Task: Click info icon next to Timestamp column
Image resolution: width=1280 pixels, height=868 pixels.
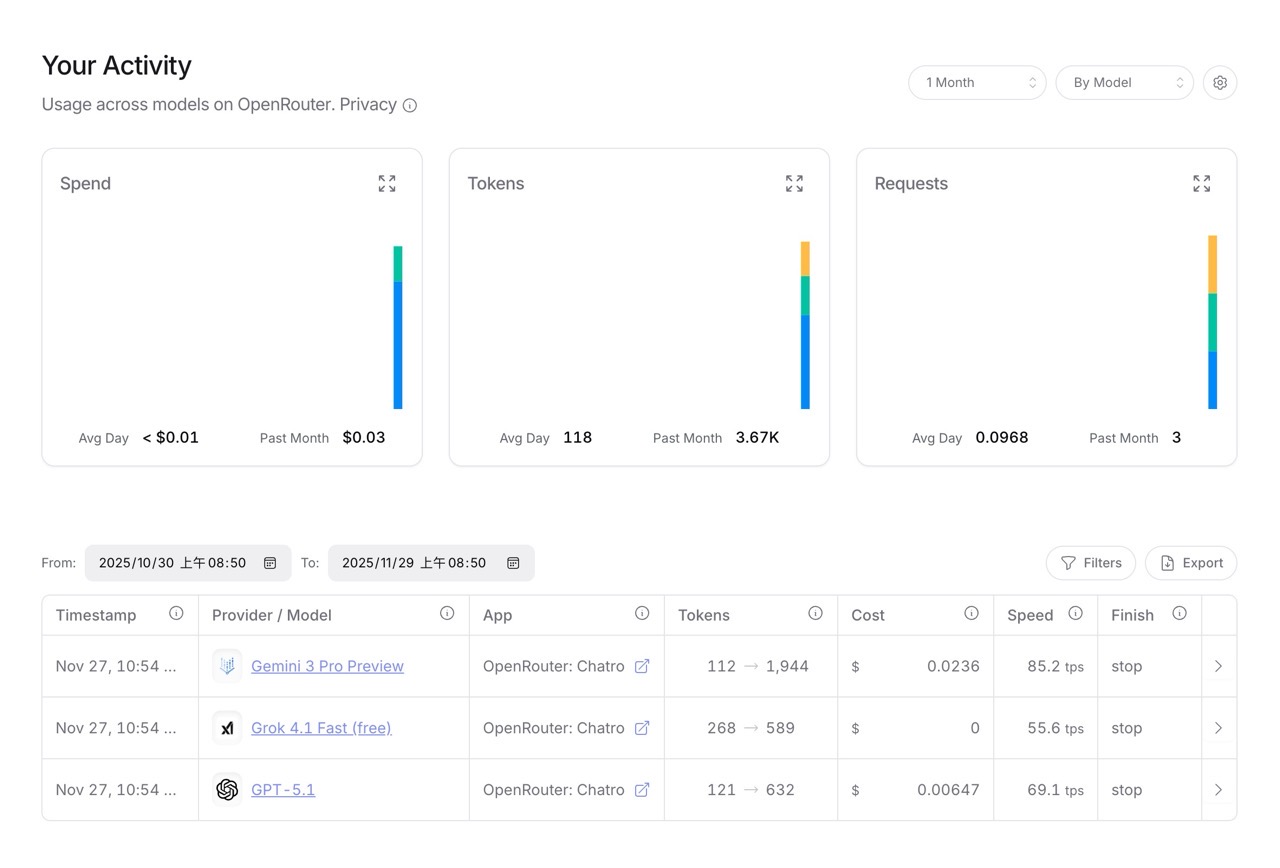Action: click(x=176, y=614)
